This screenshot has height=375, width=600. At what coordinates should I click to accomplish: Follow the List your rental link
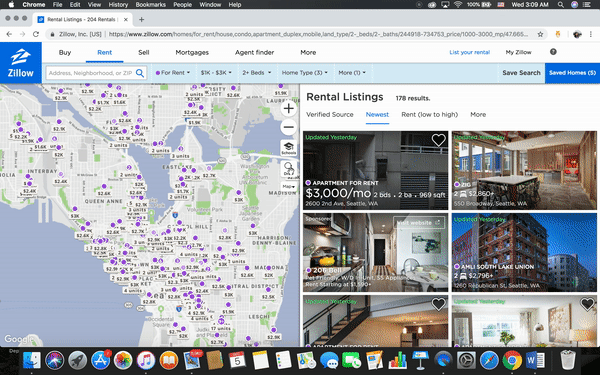pos(470,52)
